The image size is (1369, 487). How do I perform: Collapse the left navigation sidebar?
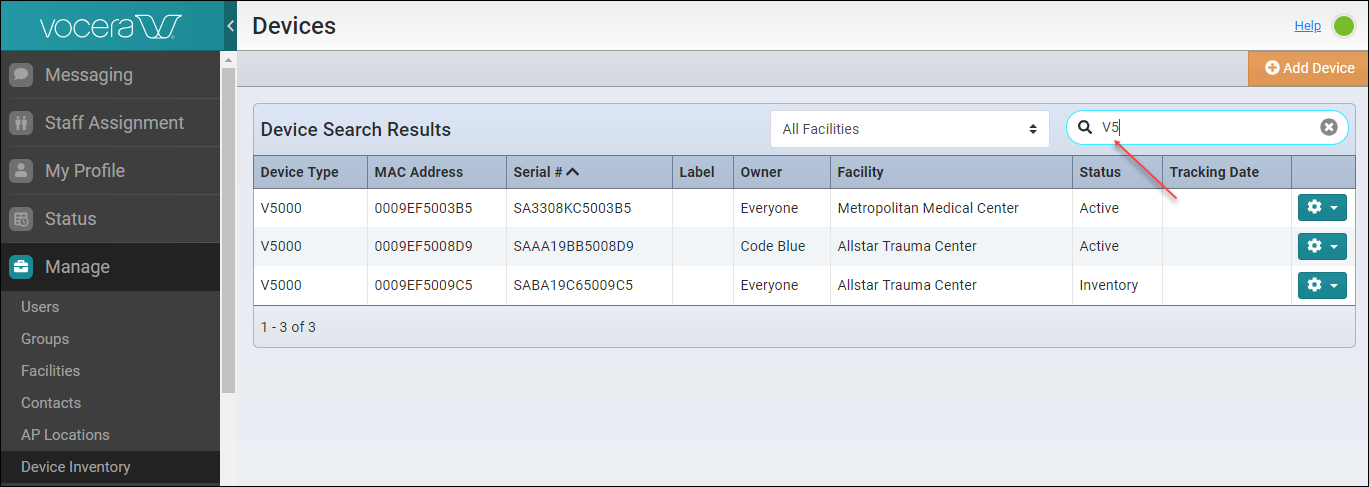coord(230,26)
